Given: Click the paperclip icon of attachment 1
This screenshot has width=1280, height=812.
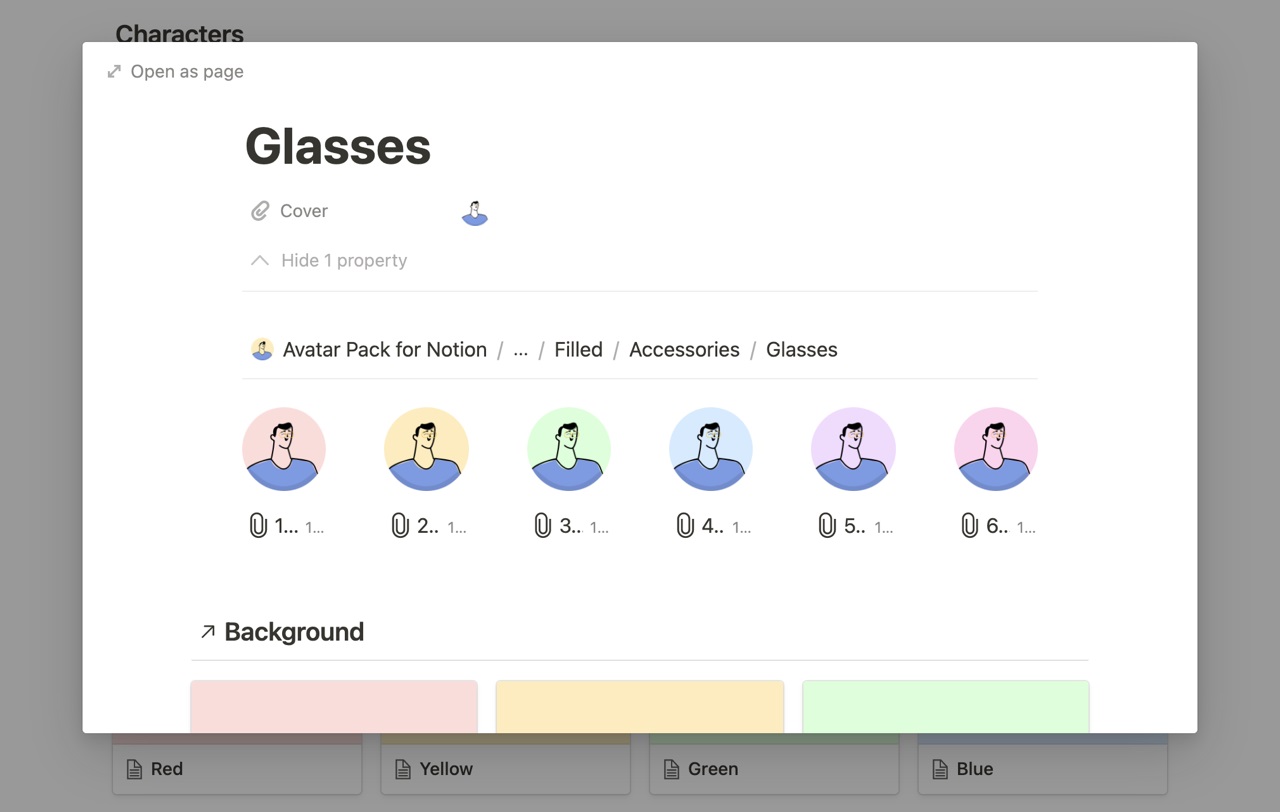Looking at the screenshot, I should tap(258, 525).
